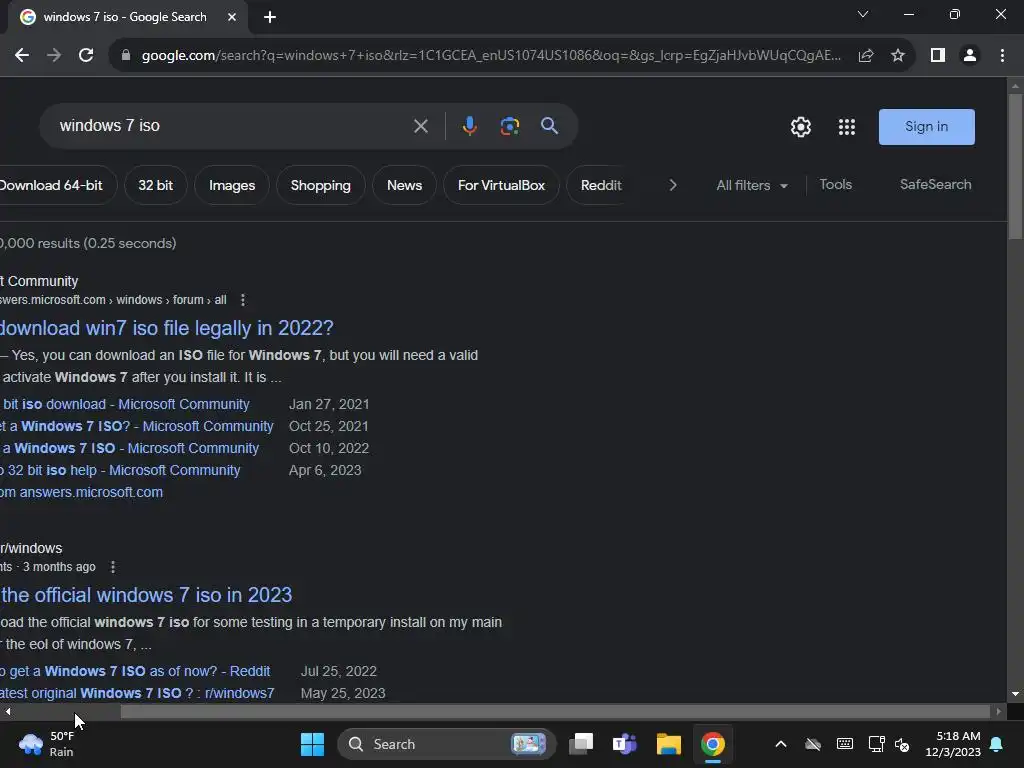Clear the search box text

pyautogui.click(x=421, y=126)
